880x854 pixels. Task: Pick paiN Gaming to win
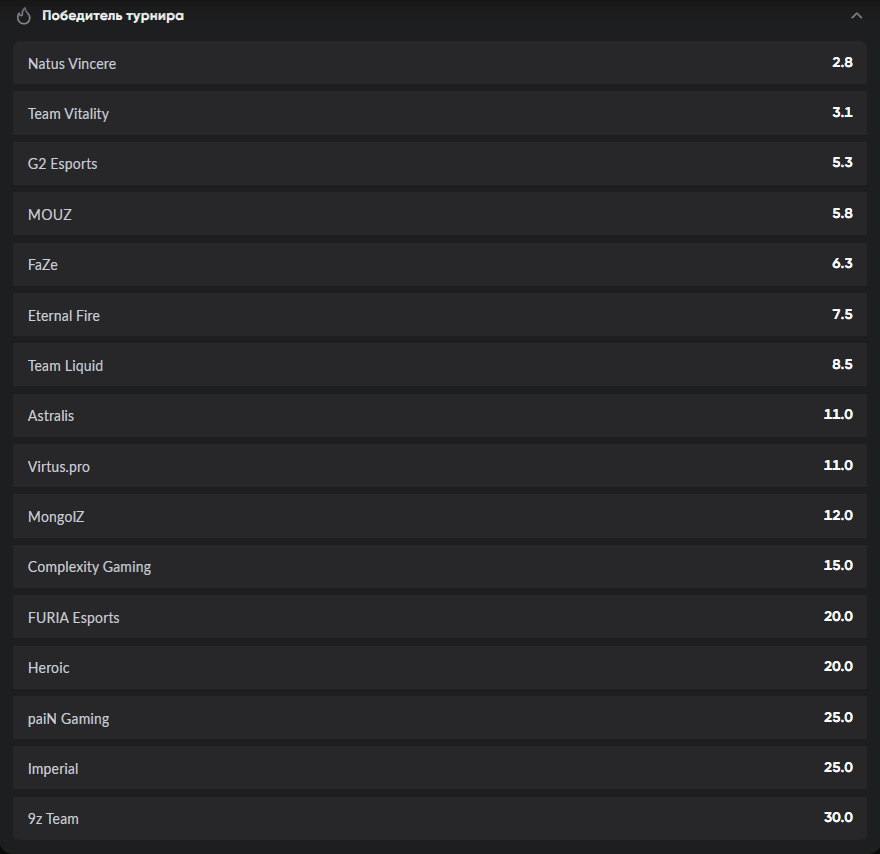click(439, 718)
